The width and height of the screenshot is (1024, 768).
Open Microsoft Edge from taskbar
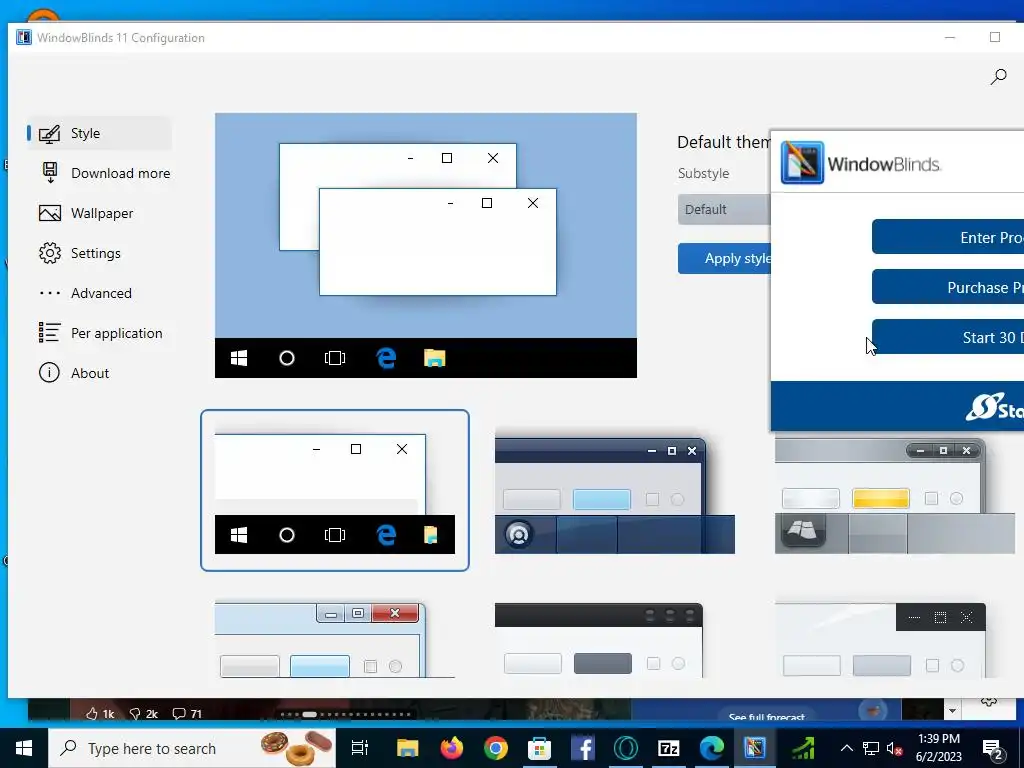click(x=712, y=748)
